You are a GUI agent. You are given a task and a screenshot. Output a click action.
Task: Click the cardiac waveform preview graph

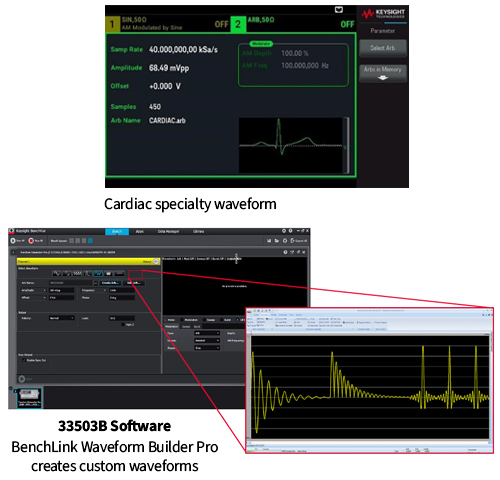(x=291, y=145)
